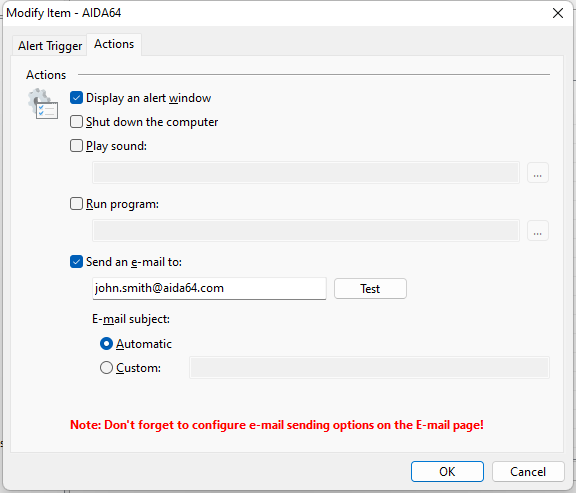Select the Automatic e-mail subject option
The height and width of the screenshot is (493, 576).
click(x=106, y=344)
